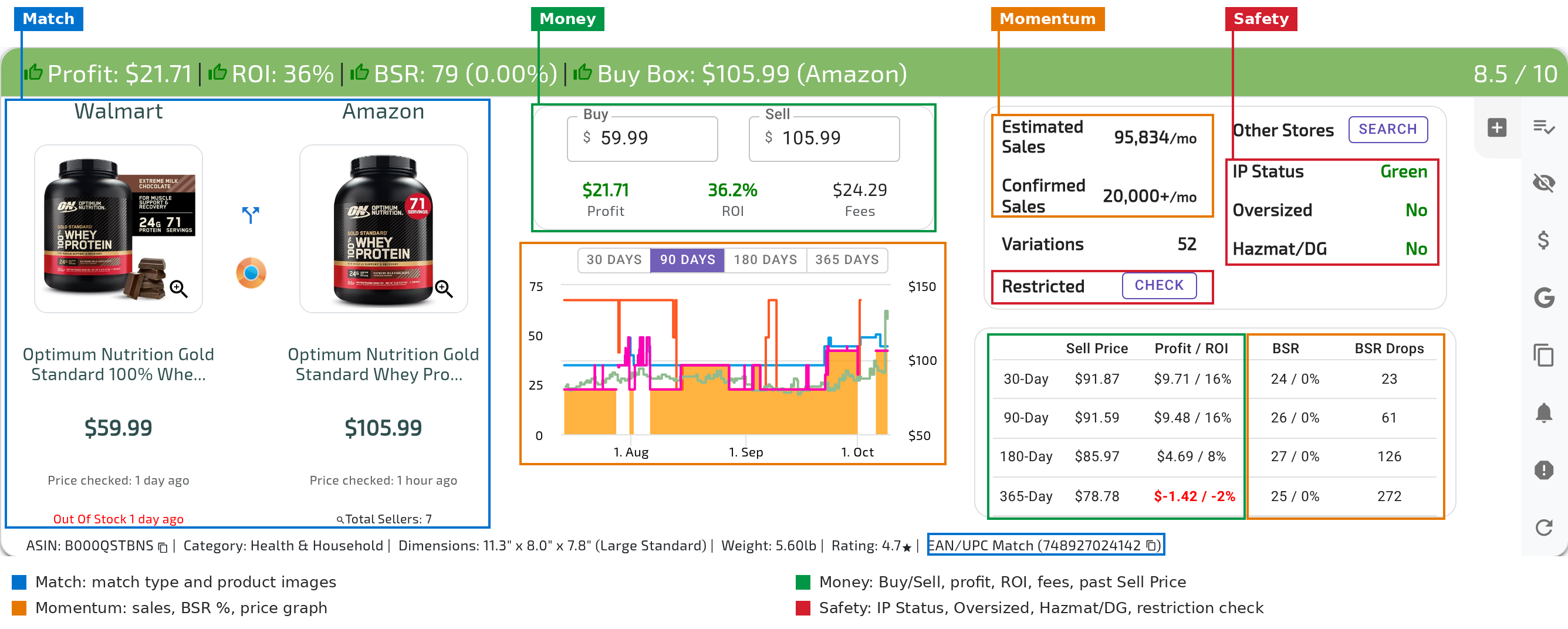Click Out Of Stock 1 day ago
Screen dimensions: 1568x629
(x=118, y=519)
